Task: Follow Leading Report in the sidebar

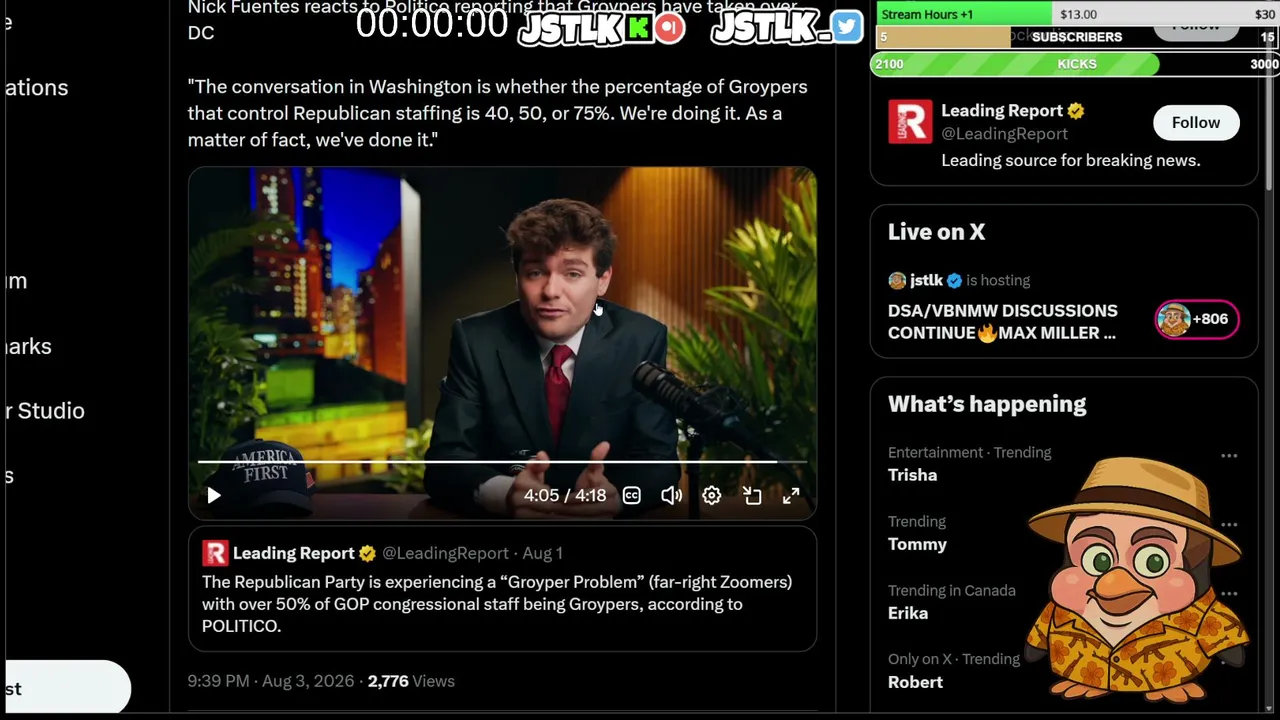Action: 1196,122
